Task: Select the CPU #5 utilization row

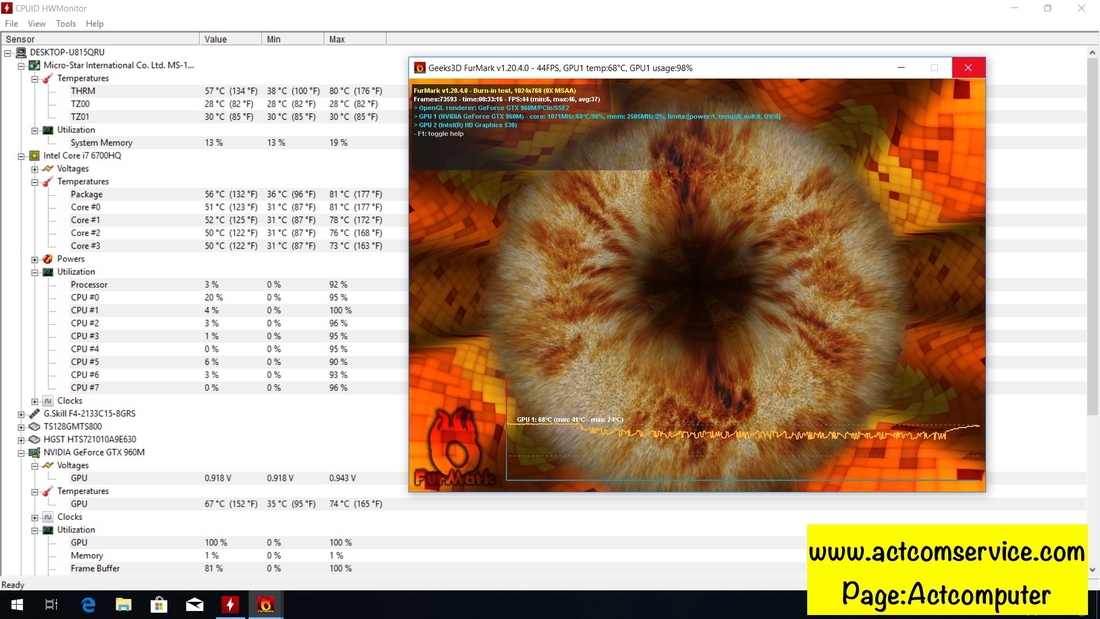Action: point(544,362)
